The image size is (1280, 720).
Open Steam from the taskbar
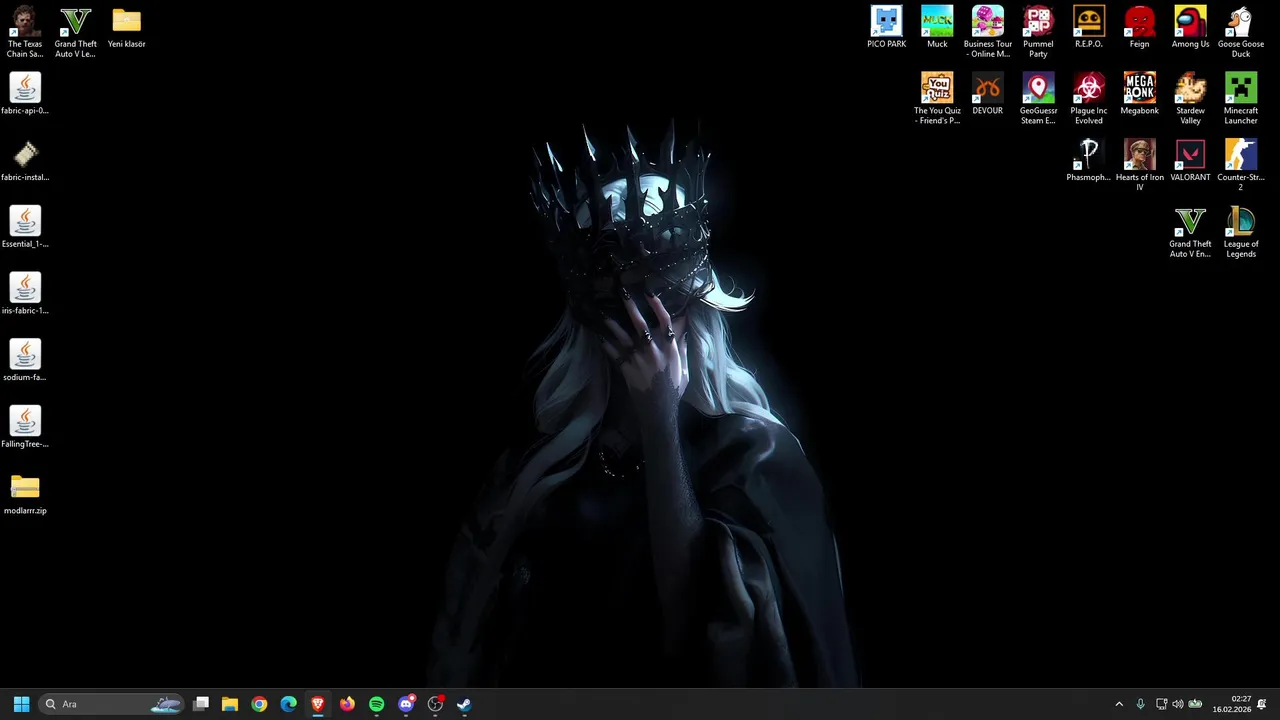click(x=465, y=704)
